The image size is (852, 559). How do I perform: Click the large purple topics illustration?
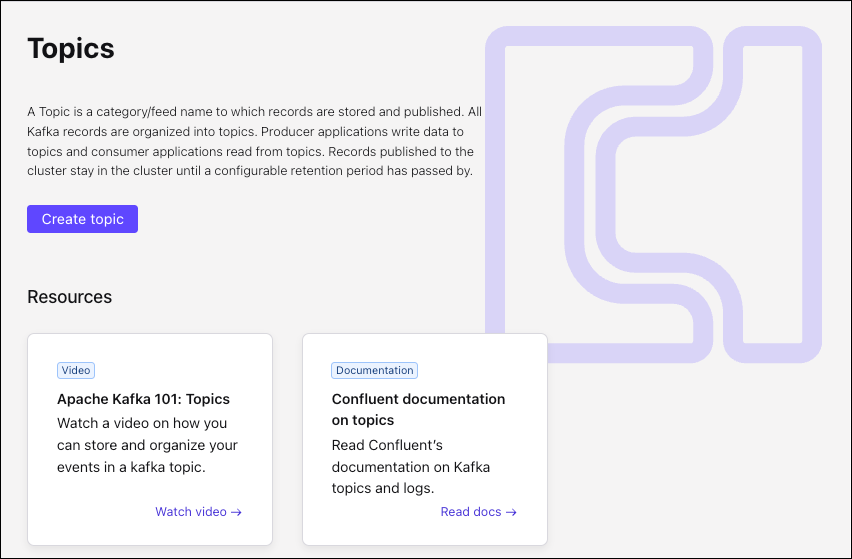click(x=653, y=193)
